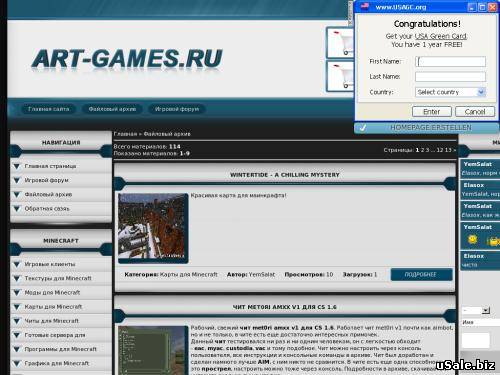
Task: Open the small dropdown in right chat panel
Action: (x=476, y=311)
